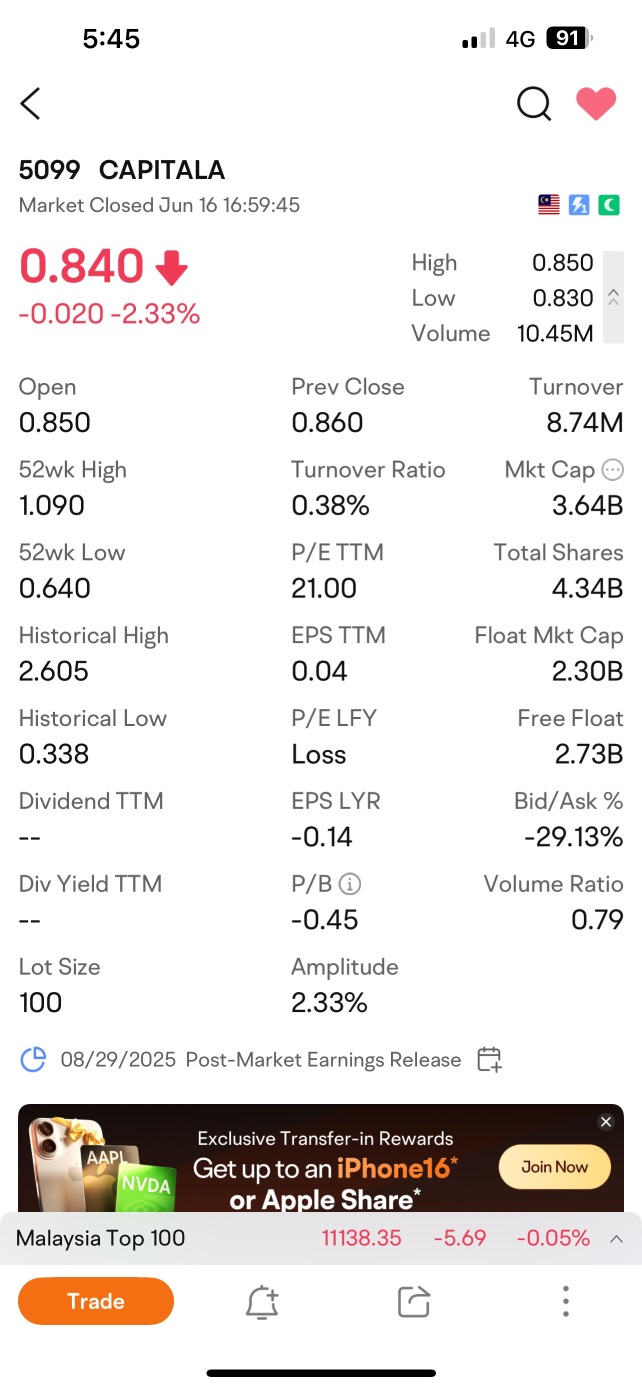The image size is (642, 1389).
Task: Expand the Malaysia Top 100 index bar
Action: click(x=617, y=1239)
